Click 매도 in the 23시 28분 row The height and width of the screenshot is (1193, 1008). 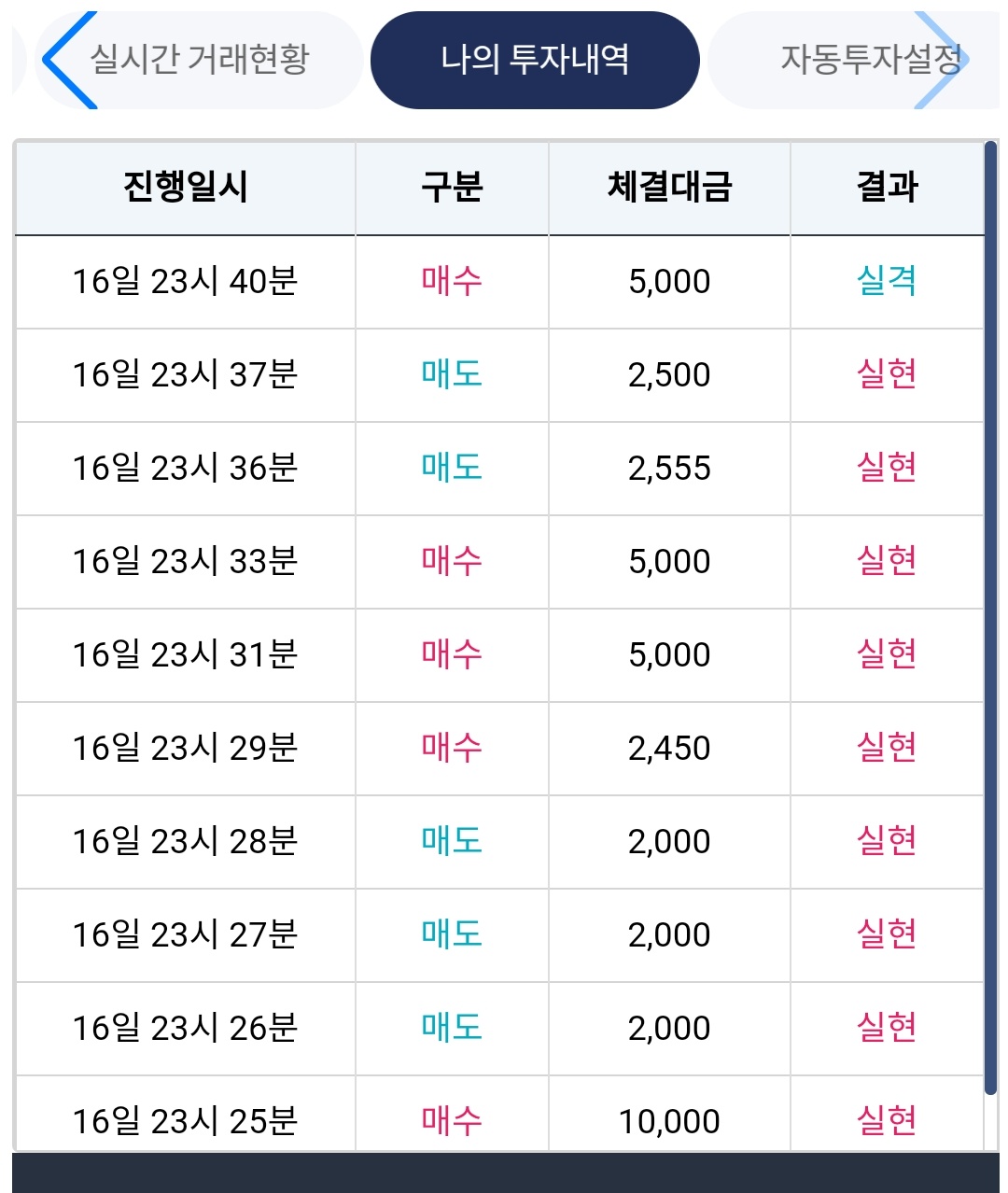click(x=452, y=841)
